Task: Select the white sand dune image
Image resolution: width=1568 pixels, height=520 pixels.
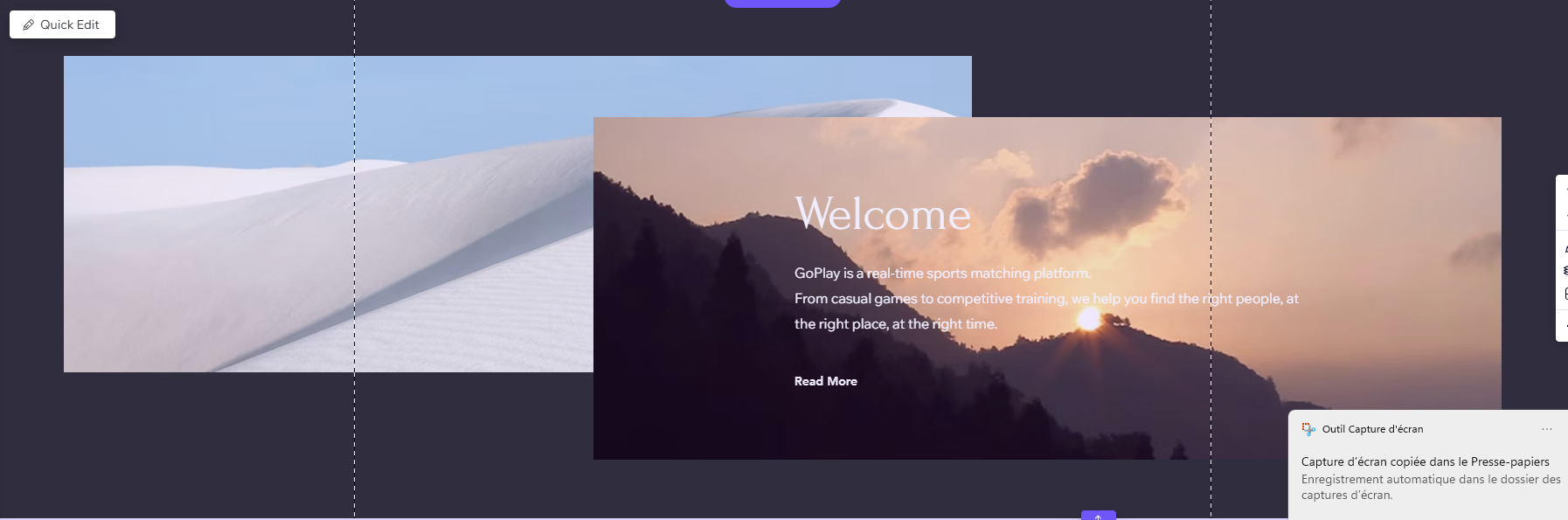Action: click(328, 214)
